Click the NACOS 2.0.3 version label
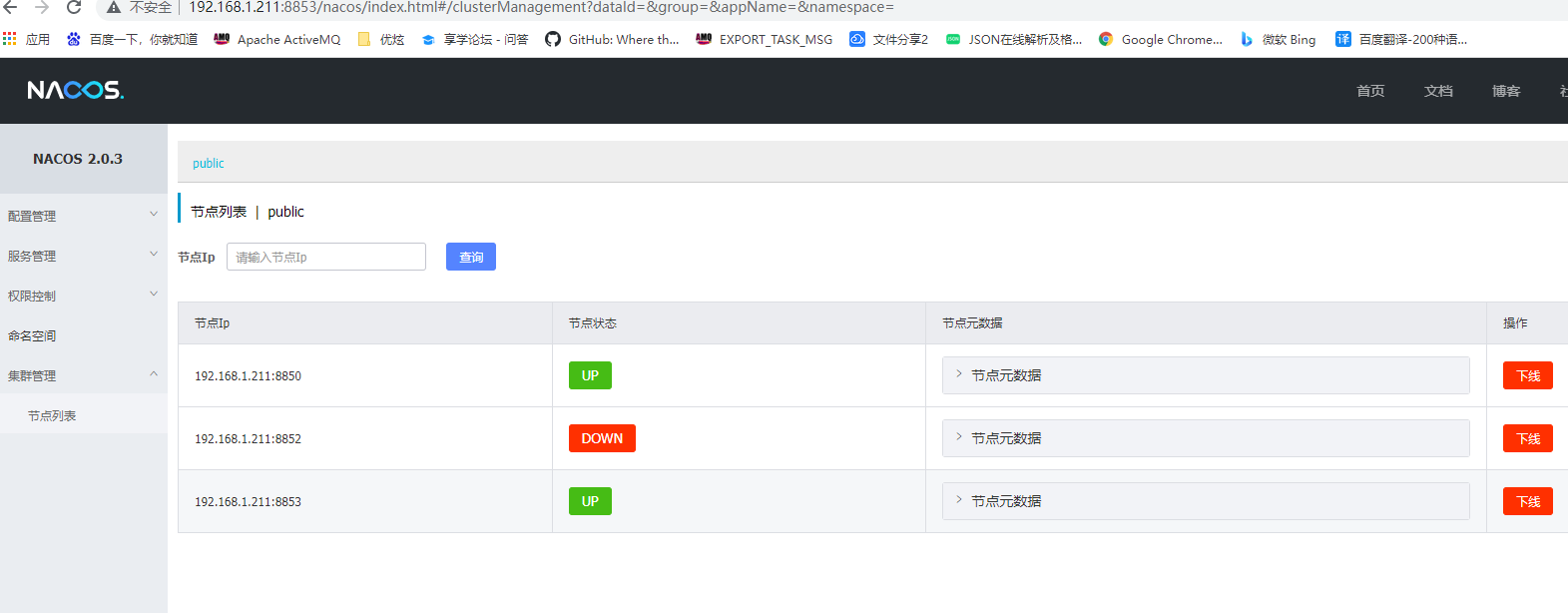Viewport: 1568px width, 613px height. click(x=78, y=159)
